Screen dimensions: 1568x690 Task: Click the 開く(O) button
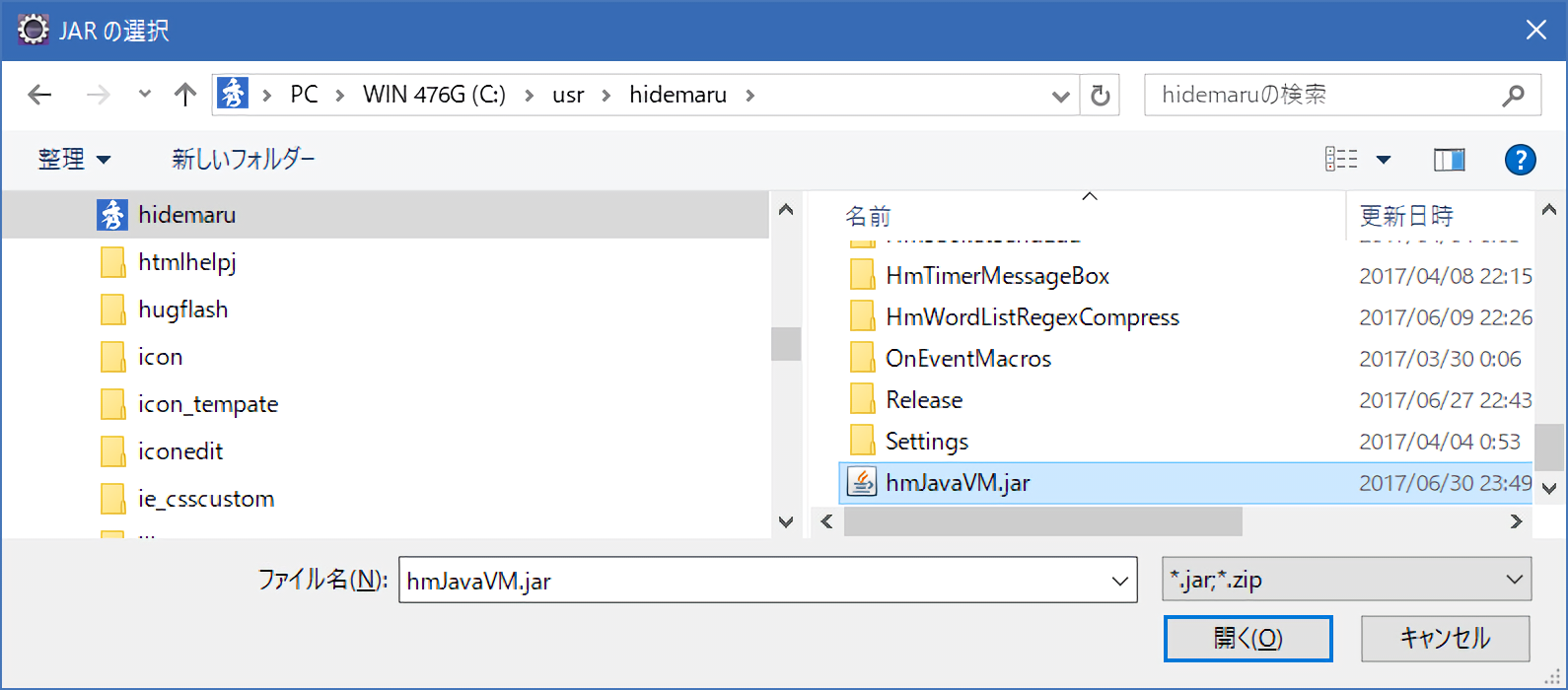(1247, 639)
